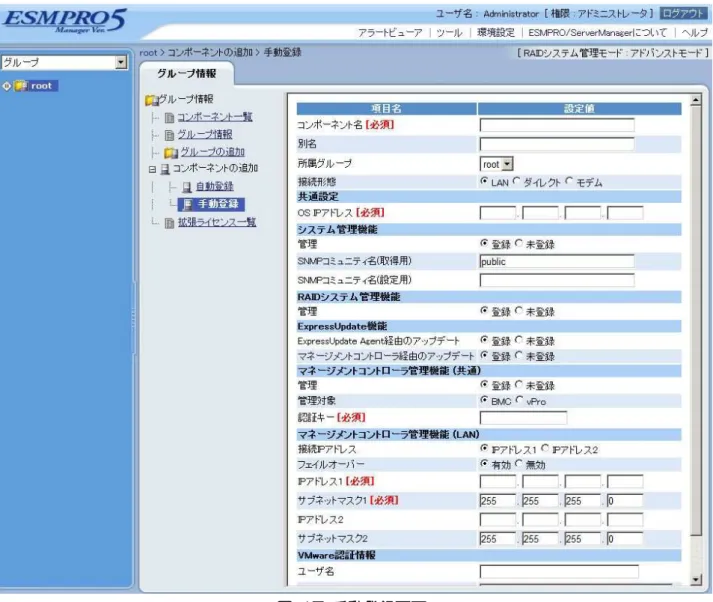Open the アラートビューア menu
Image resolution: width=713 pixels, height=602 pixels.
pyautogui.click(x=390, y=33)
